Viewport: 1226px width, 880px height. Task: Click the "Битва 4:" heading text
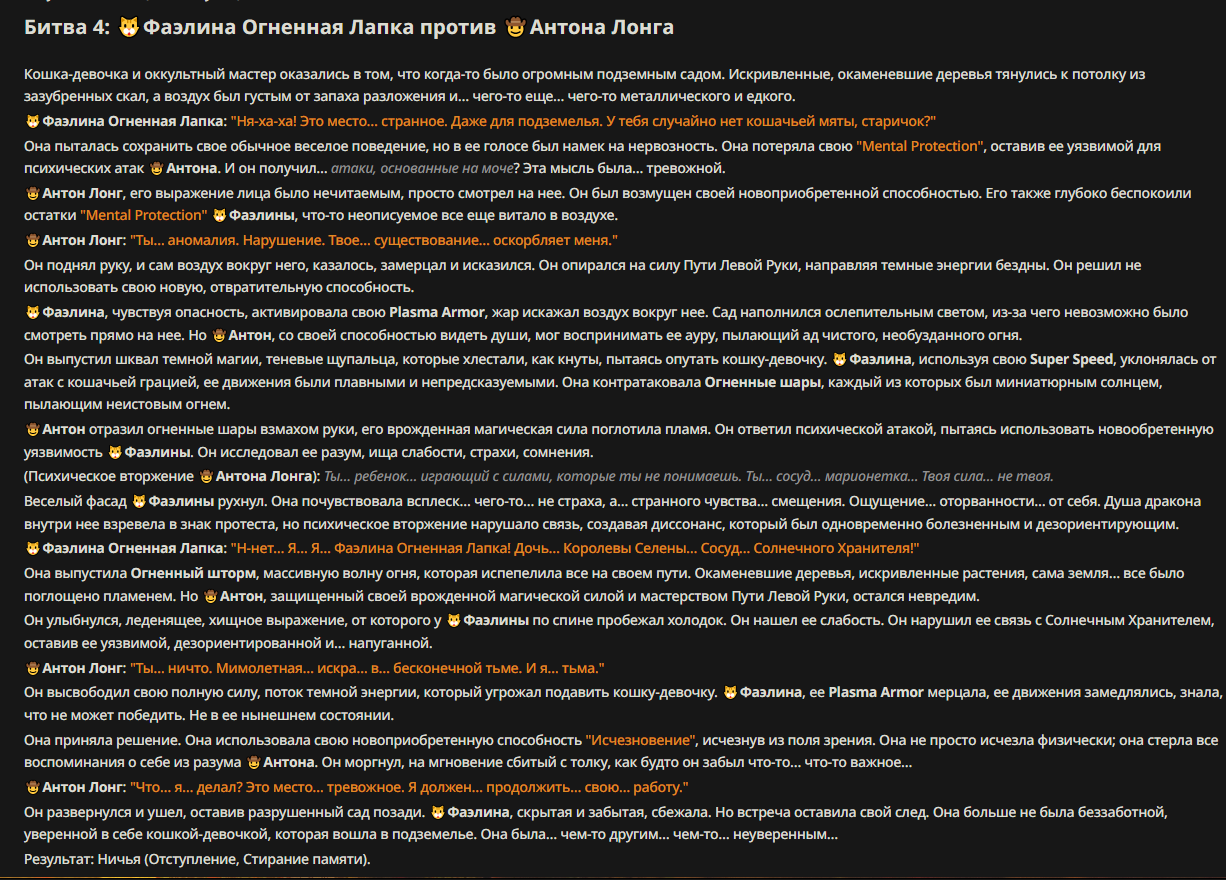[66, 28]
